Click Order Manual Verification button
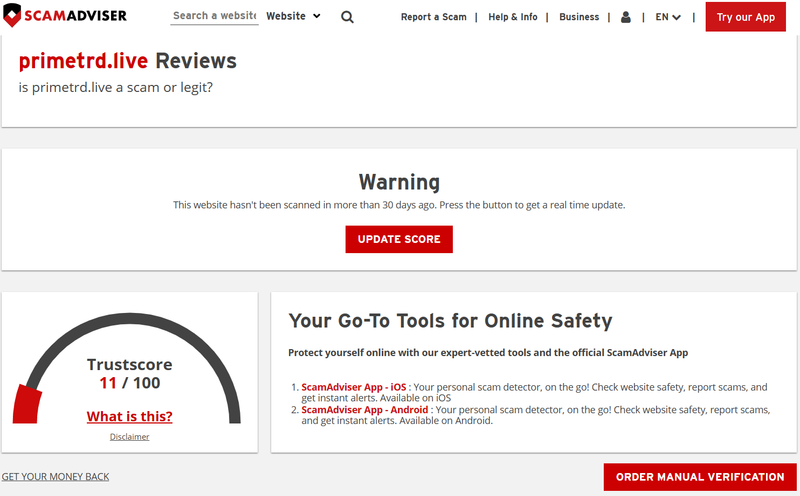Screen dimensions: 800x496 coord(700,477)
